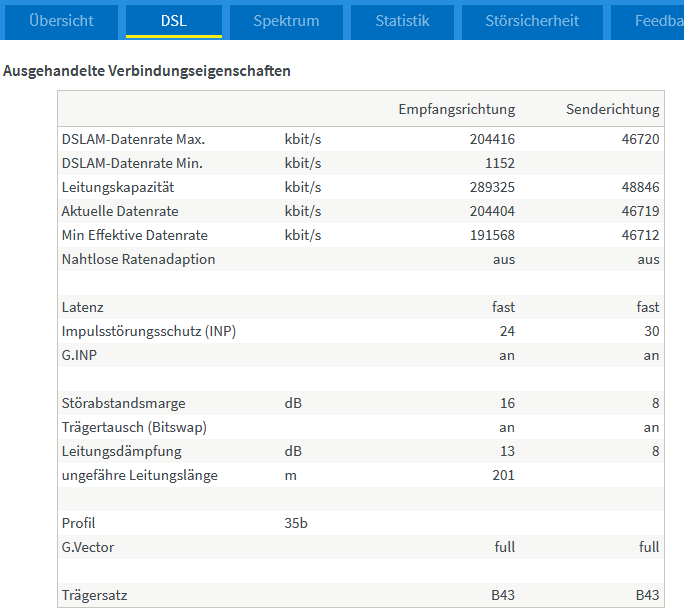Click the Aktuelle Datenrate value 204404
This screenshot has height=612, width=684.
coord(492,211)
